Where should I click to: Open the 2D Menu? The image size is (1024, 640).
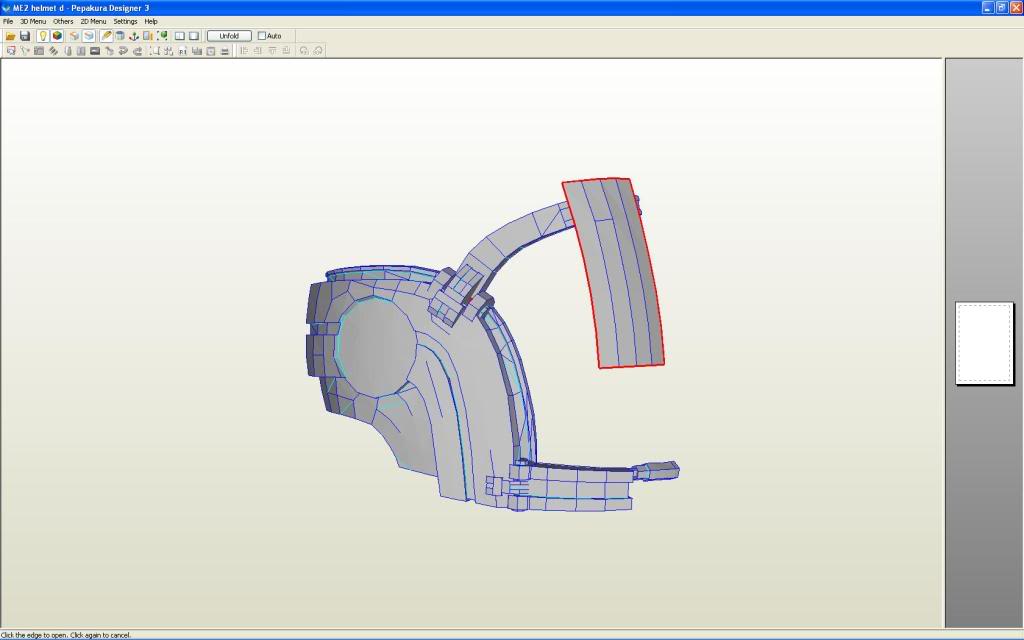[x=93, y=22]
